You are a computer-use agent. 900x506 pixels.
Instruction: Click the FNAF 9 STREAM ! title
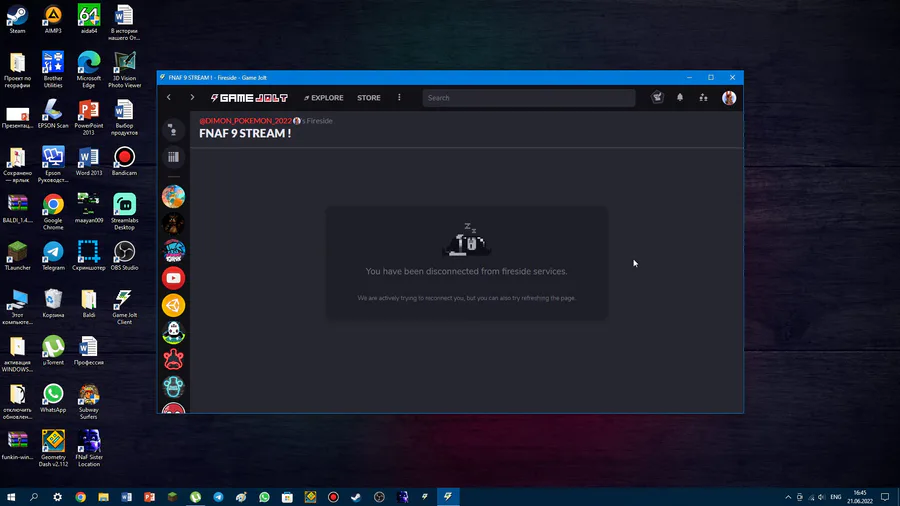coord(245,134)
